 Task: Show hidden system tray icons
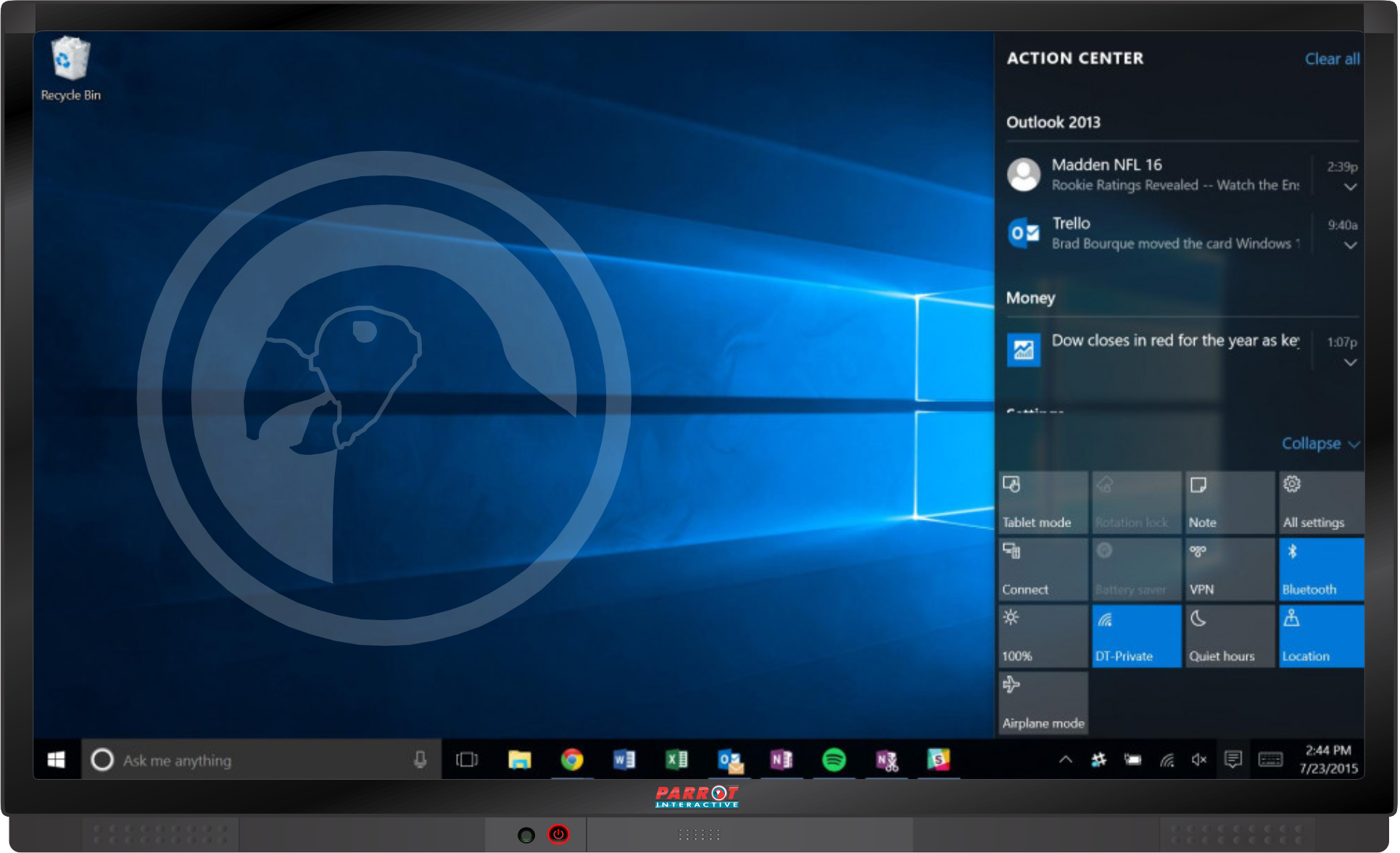(x=1065, y=759)
